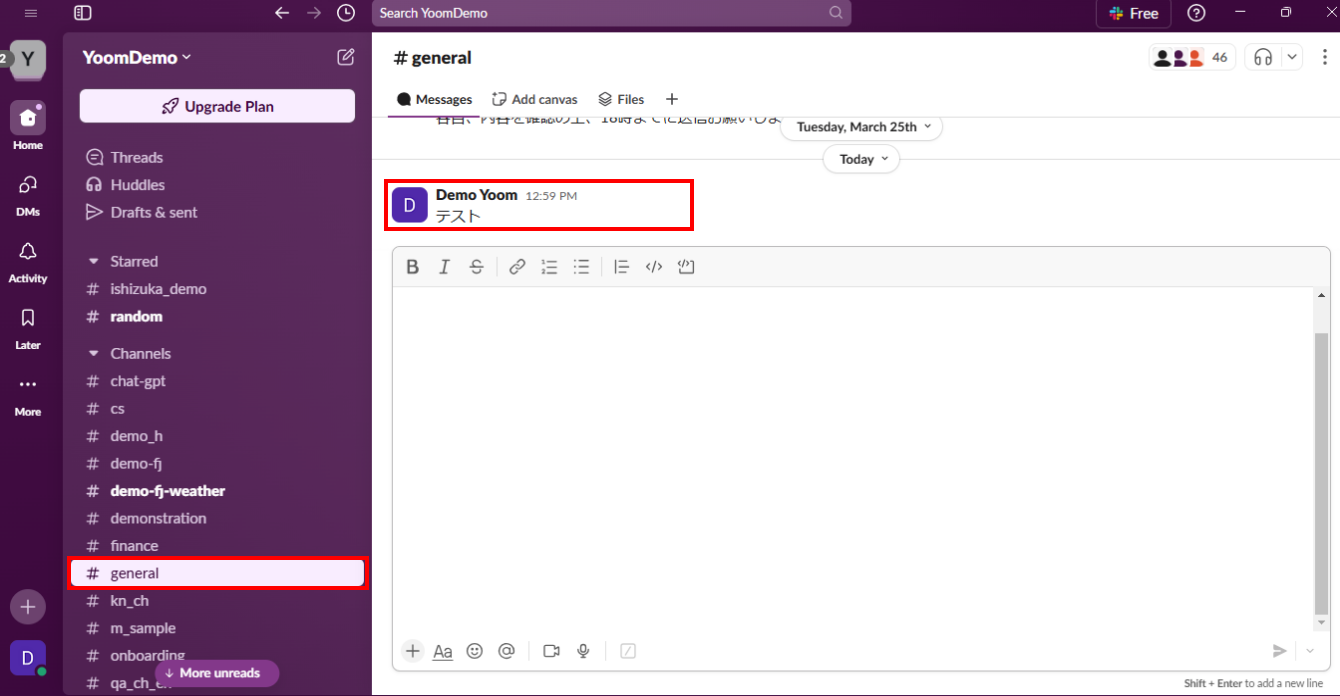Click the More unreads pill

pyautogui.click(x=216, y=673)
